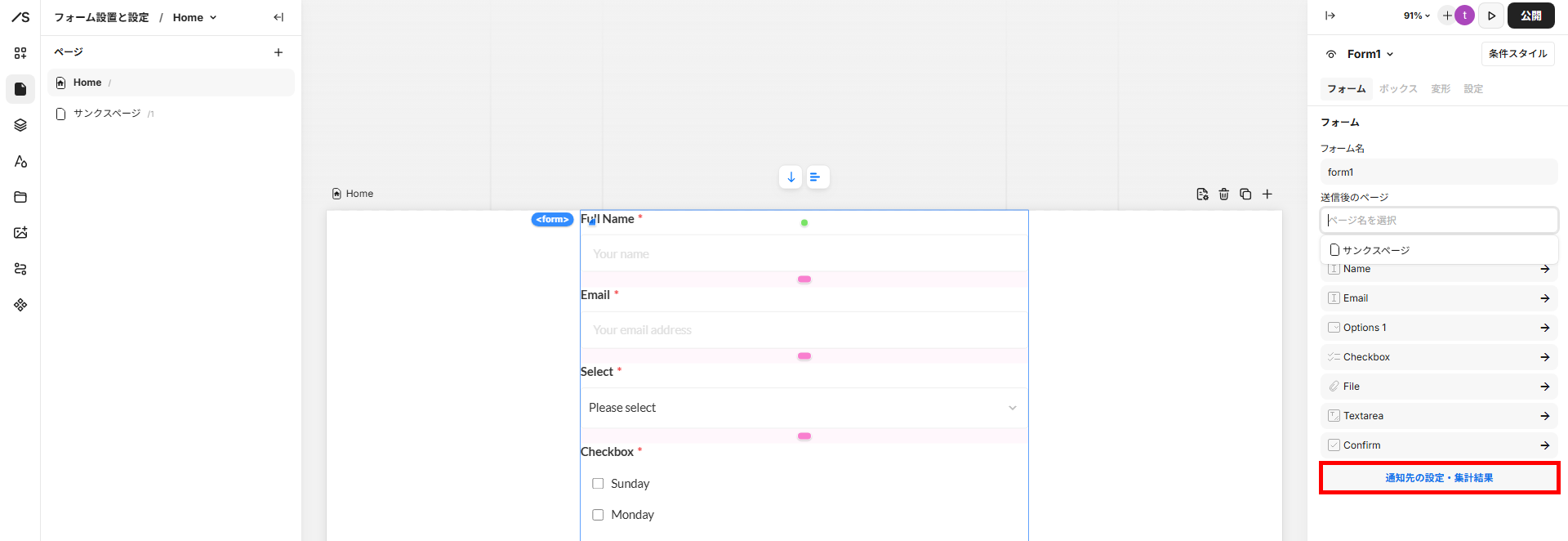Open the apps and components icon in sidebar
This screenshot has height=541, width=1568.
tap(20, 305)
